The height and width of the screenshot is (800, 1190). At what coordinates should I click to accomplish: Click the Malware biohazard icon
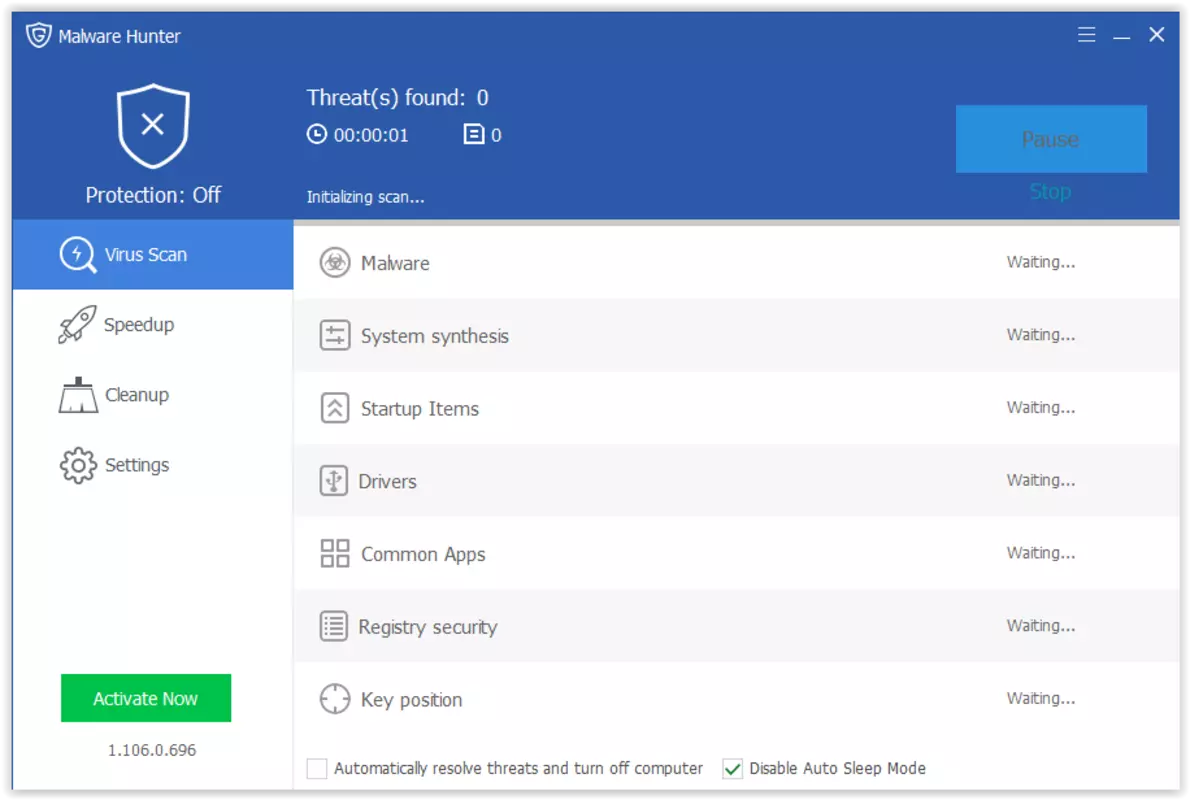(335, 263)
